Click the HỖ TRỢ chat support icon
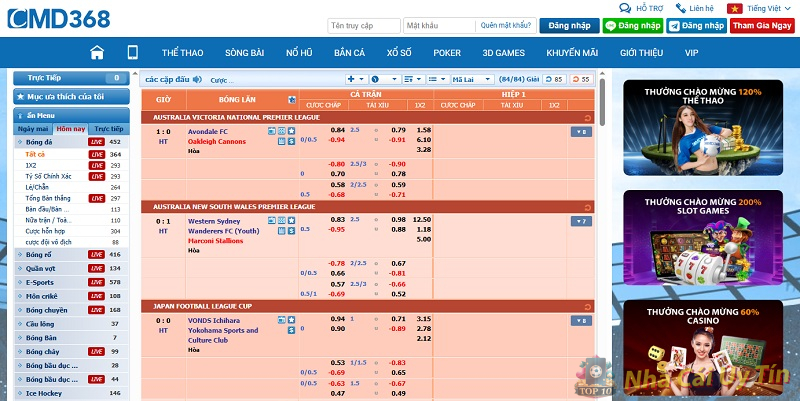Viewport: 800px width, 401px height. tap(627, 8)
